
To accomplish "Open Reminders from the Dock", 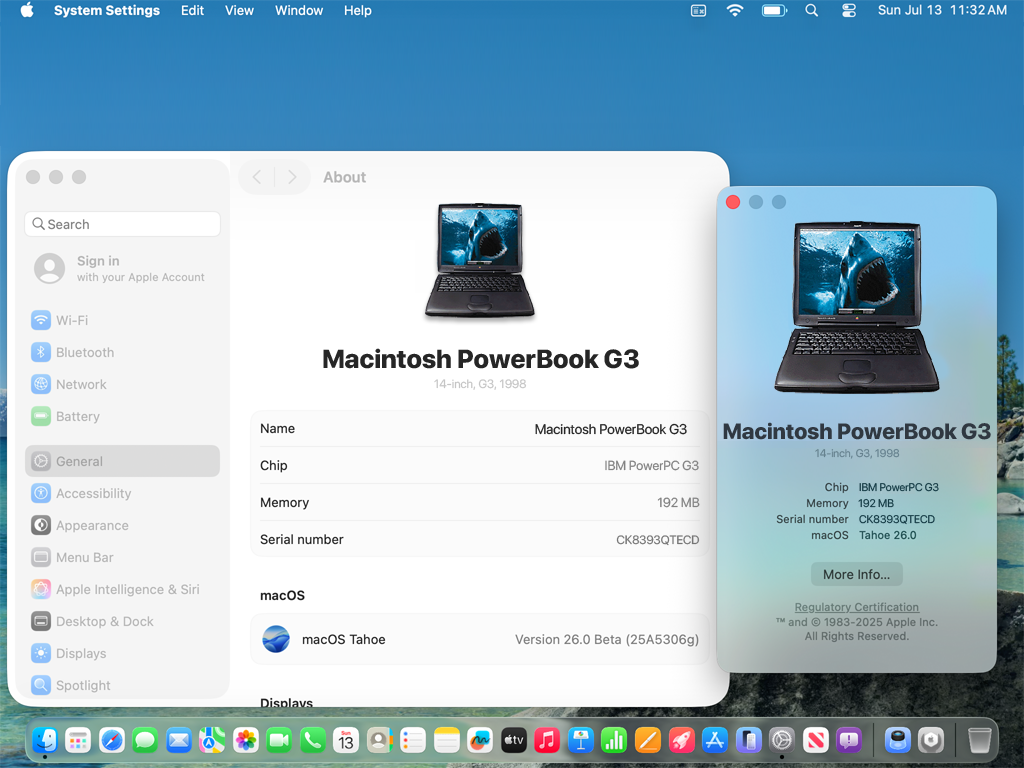I will pos(413,740).
